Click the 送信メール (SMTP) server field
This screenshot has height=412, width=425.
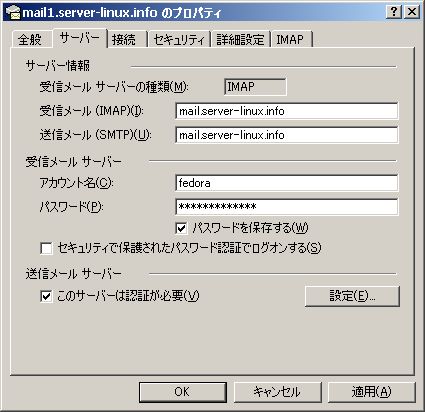[x=286, y=135]
